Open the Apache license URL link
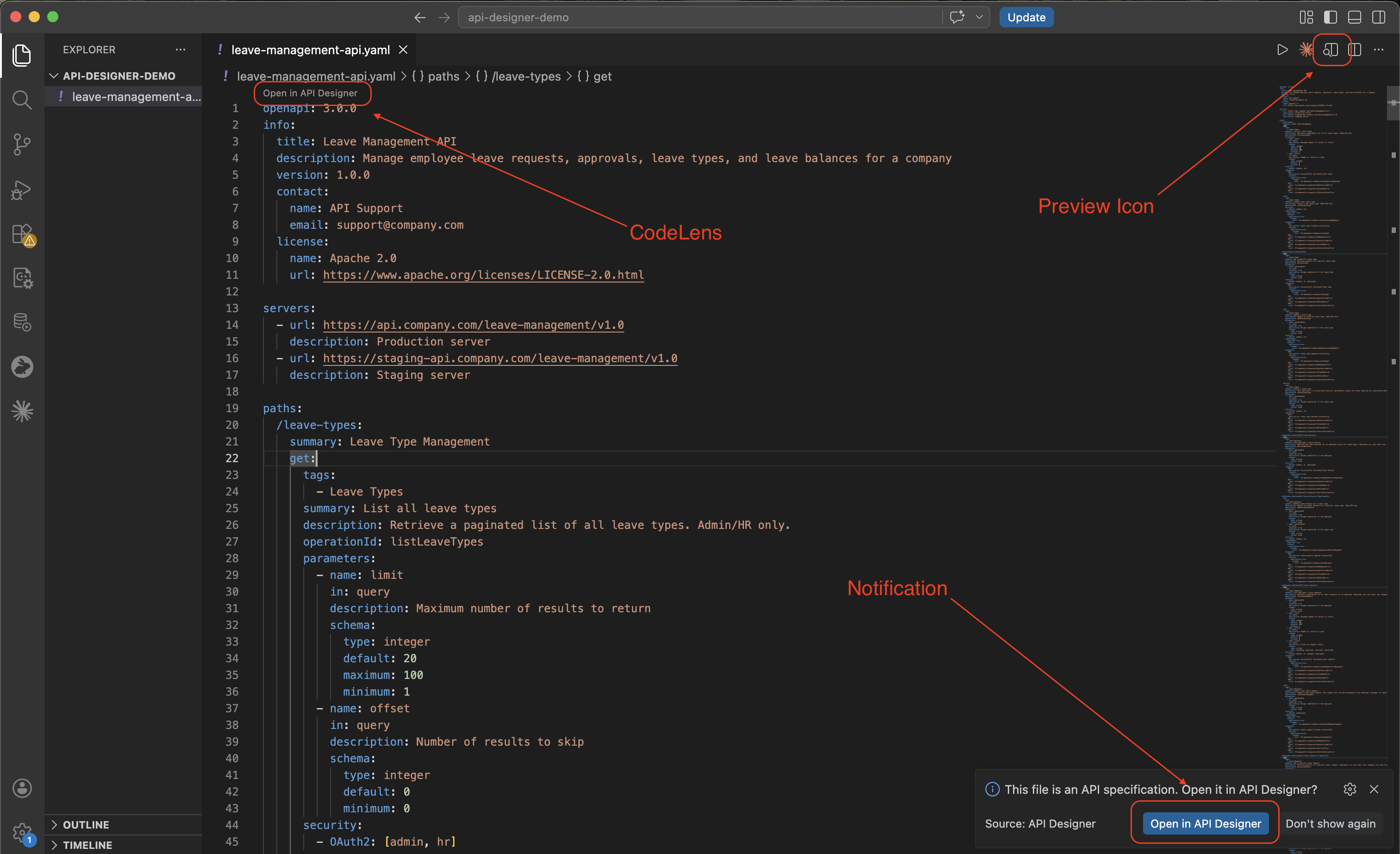This screenshot has width=1400, height=854. tap(483, 275)
